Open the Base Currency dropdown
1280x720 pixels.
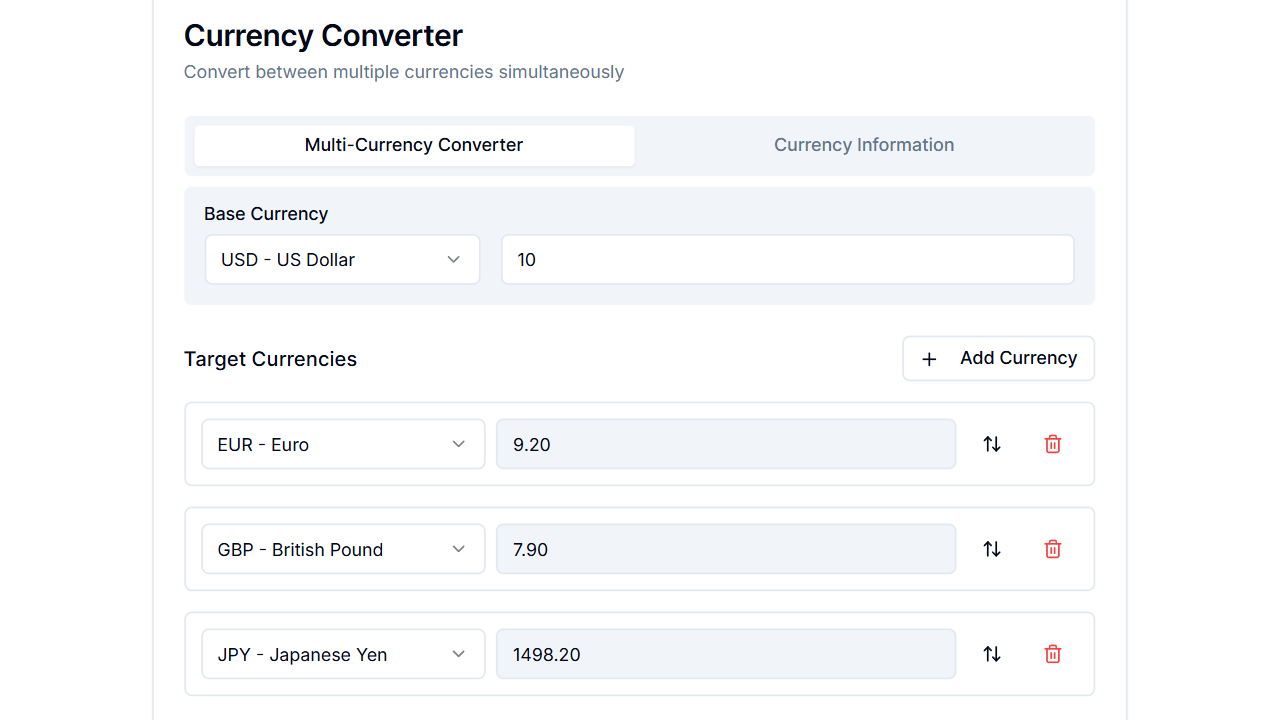coord(342,259)
